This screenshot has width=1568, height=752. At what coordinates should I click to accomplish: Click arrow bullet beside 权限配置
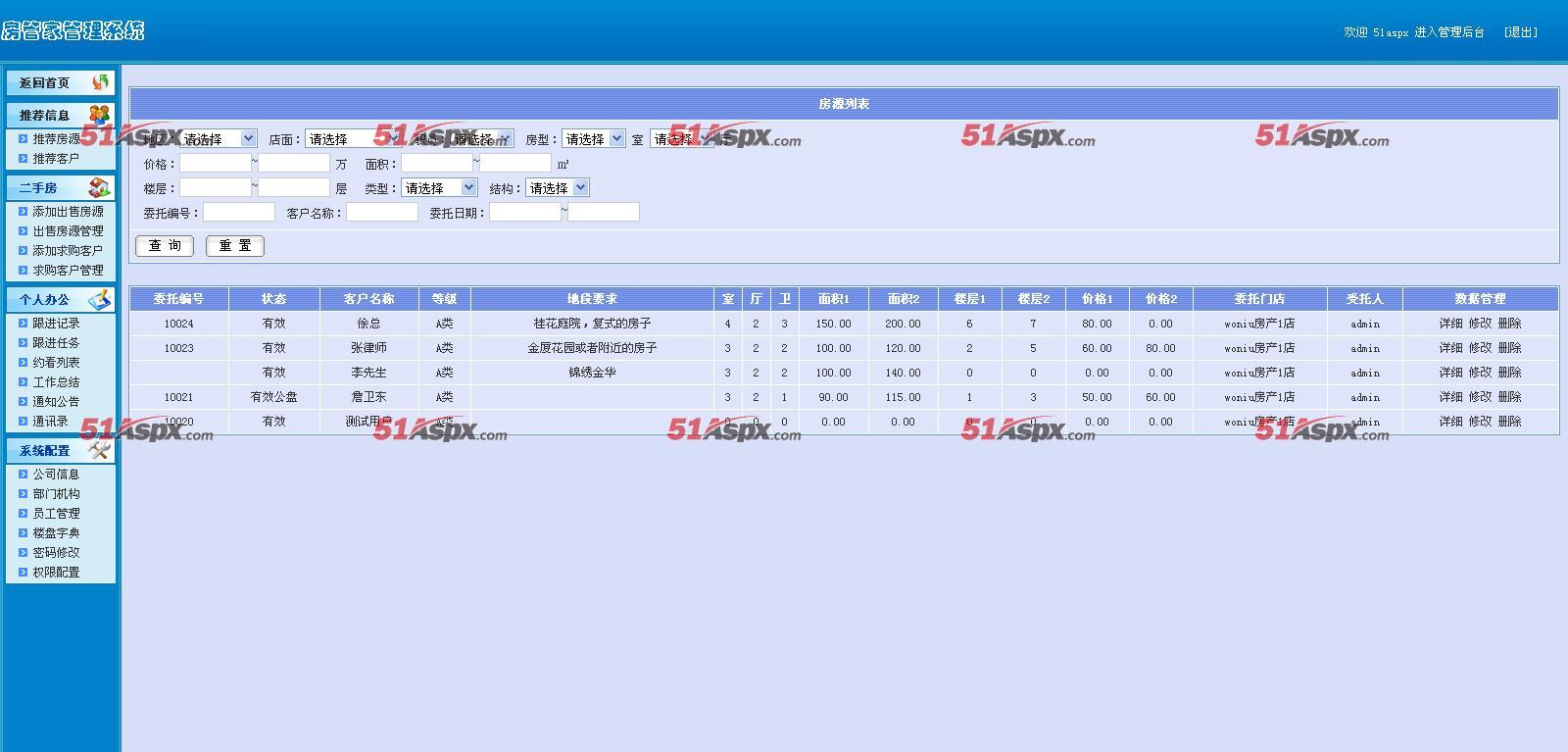pos(24,572)
